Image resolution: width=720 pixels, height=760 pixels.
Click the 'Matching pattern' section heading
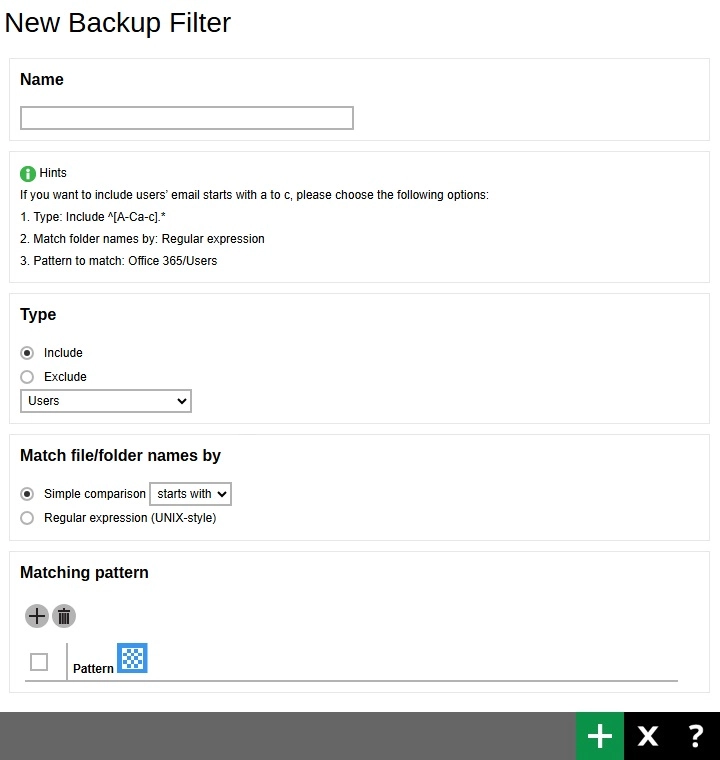84,573
